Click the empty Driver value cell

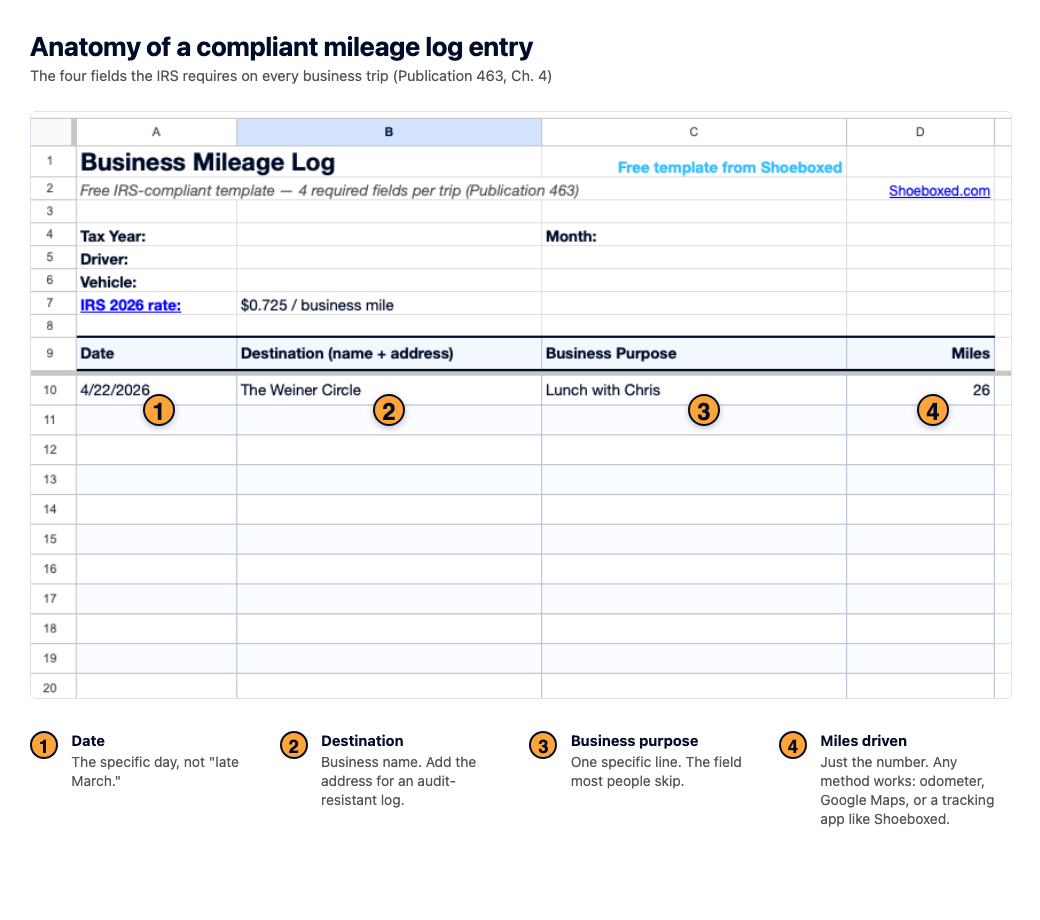point(389,259)
